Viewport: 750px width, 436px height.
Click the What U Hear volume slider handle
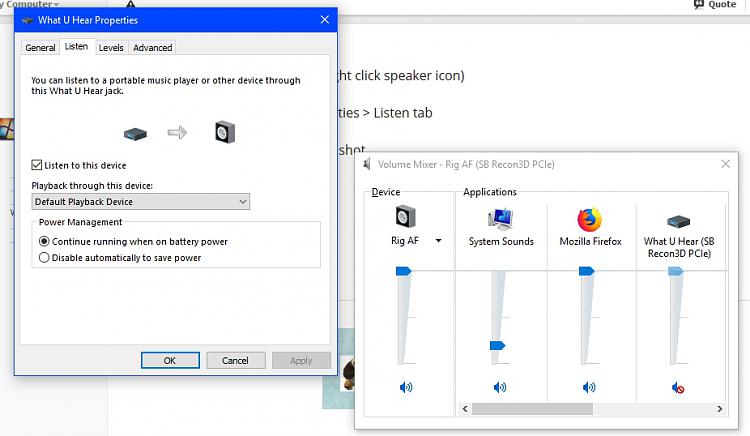675,272
